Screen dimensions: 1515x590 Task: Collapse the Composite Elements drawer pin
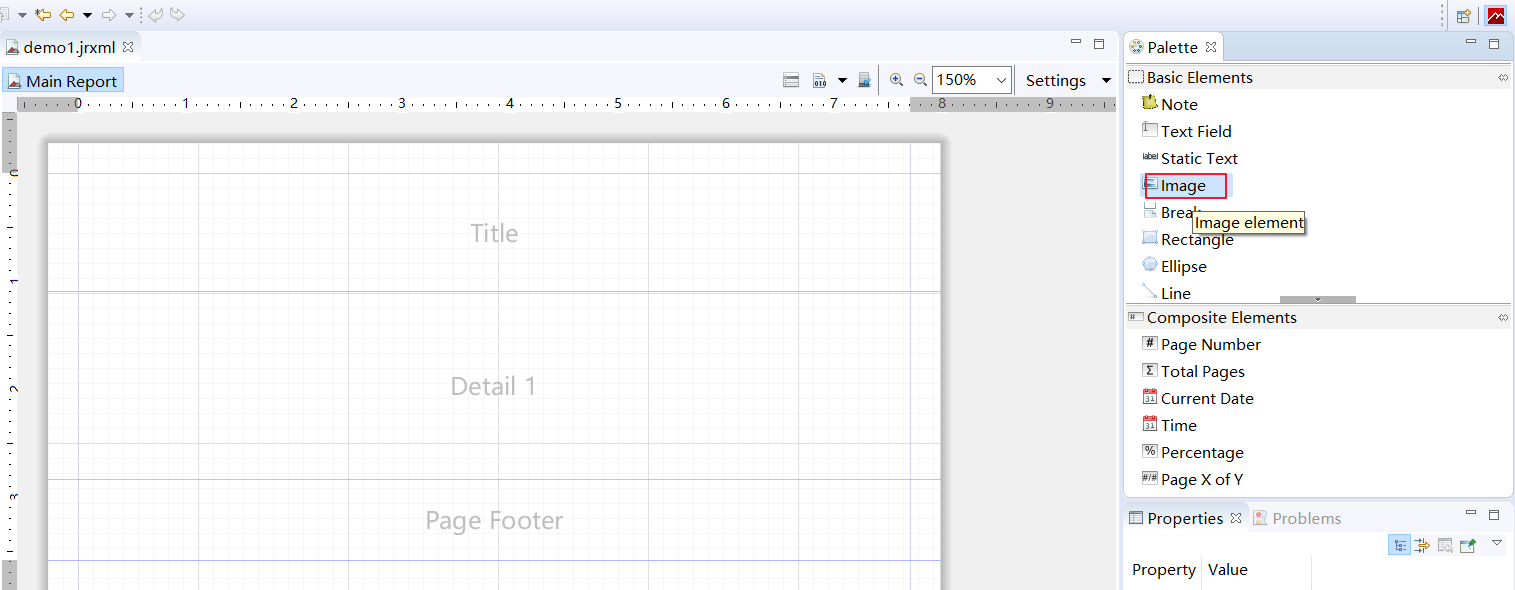[1503, 317]
